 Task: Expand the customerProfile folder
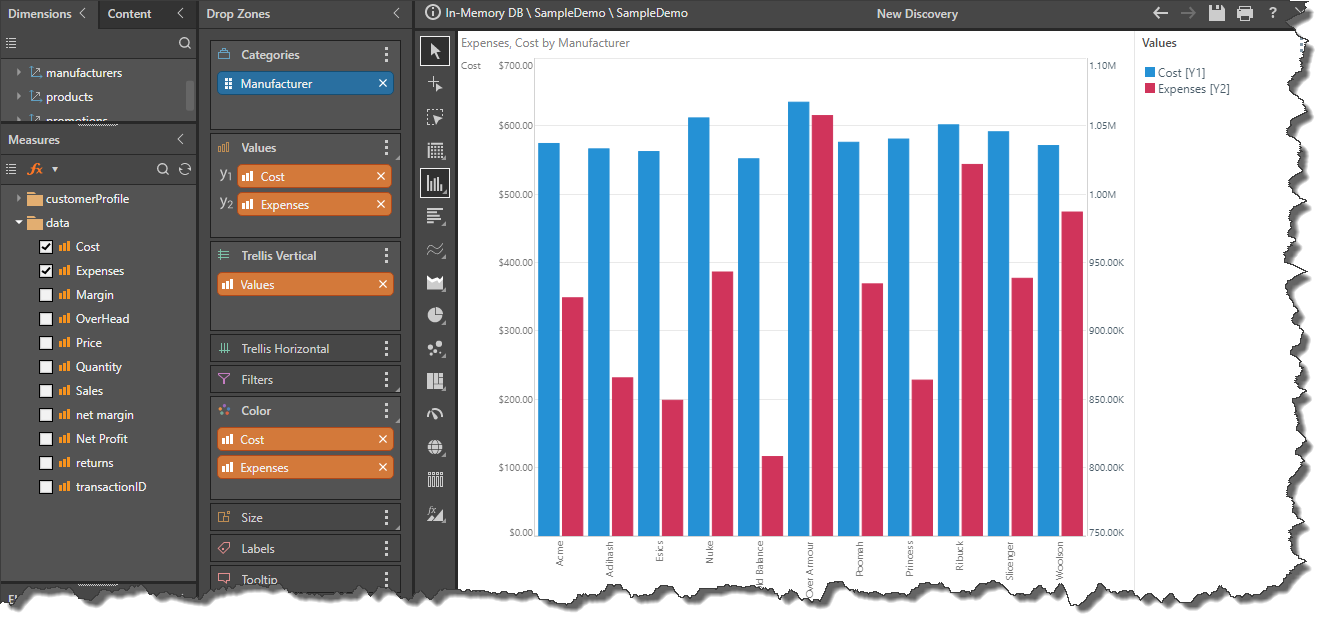click(x=19, y=199)
